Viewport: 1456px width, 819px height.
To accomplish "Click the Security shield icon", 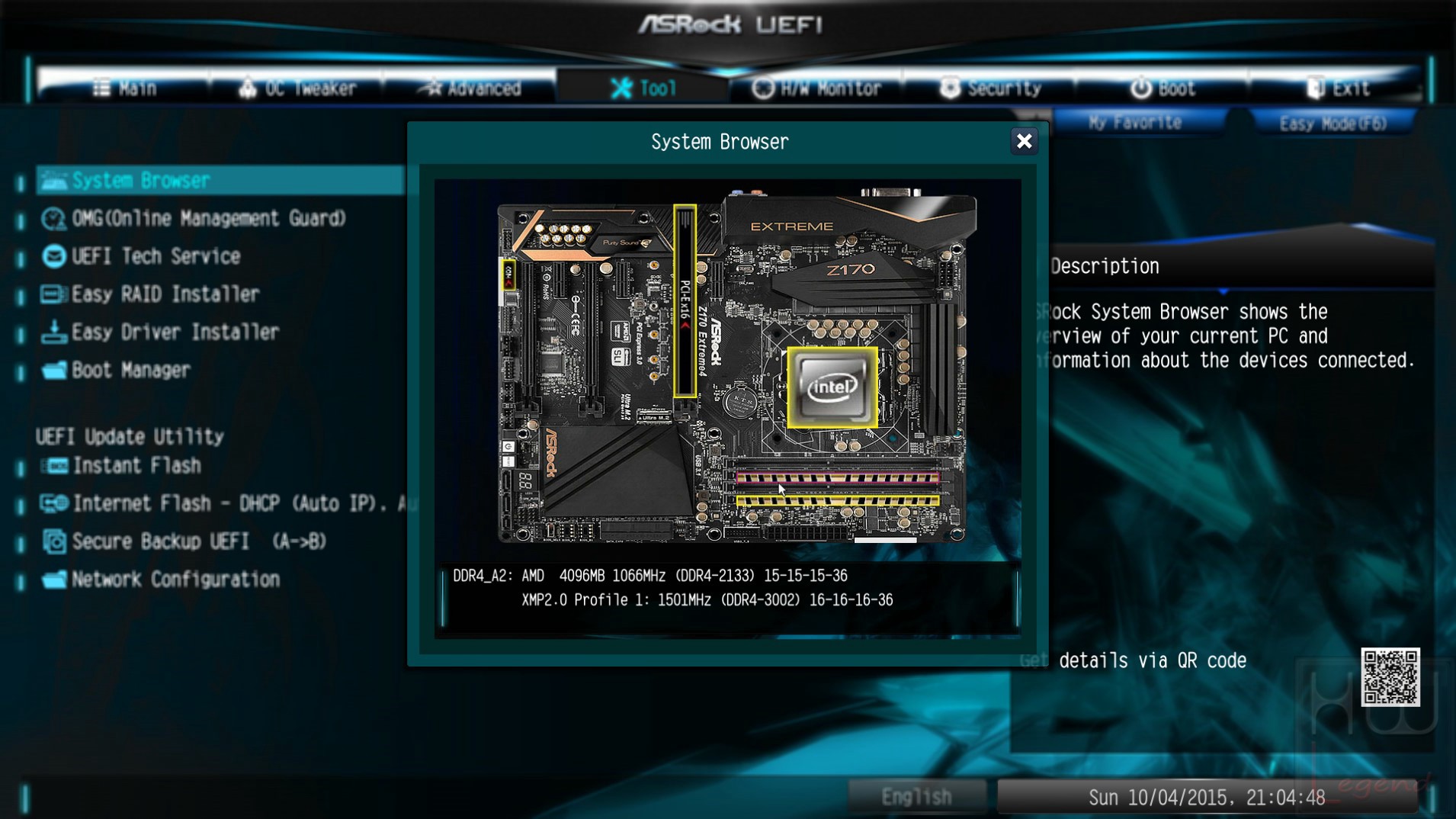I will pos(950,88).
